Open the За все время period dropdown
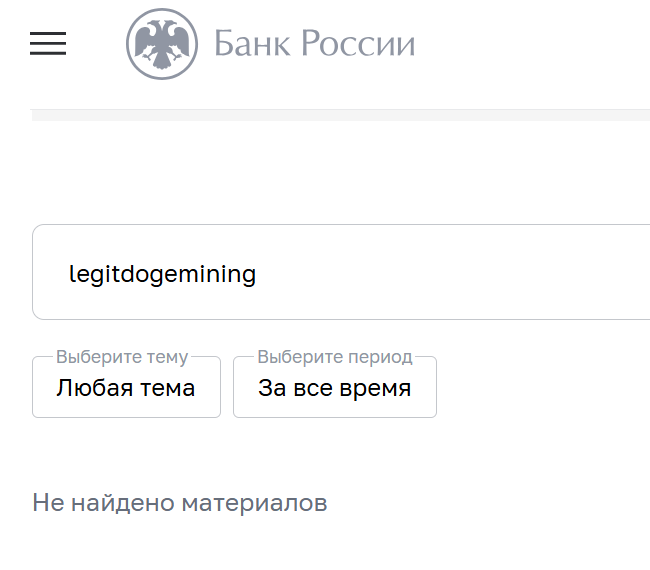The height and width of the screenshot is (570, 650). [334, 388]
